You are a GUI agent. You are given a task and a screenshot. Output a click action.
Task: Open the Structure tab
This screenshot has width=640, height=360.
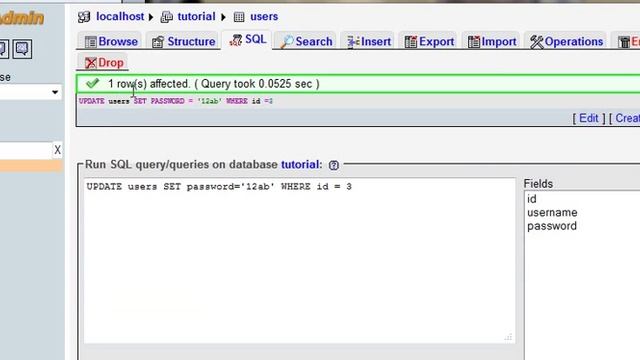coord(183,41)
